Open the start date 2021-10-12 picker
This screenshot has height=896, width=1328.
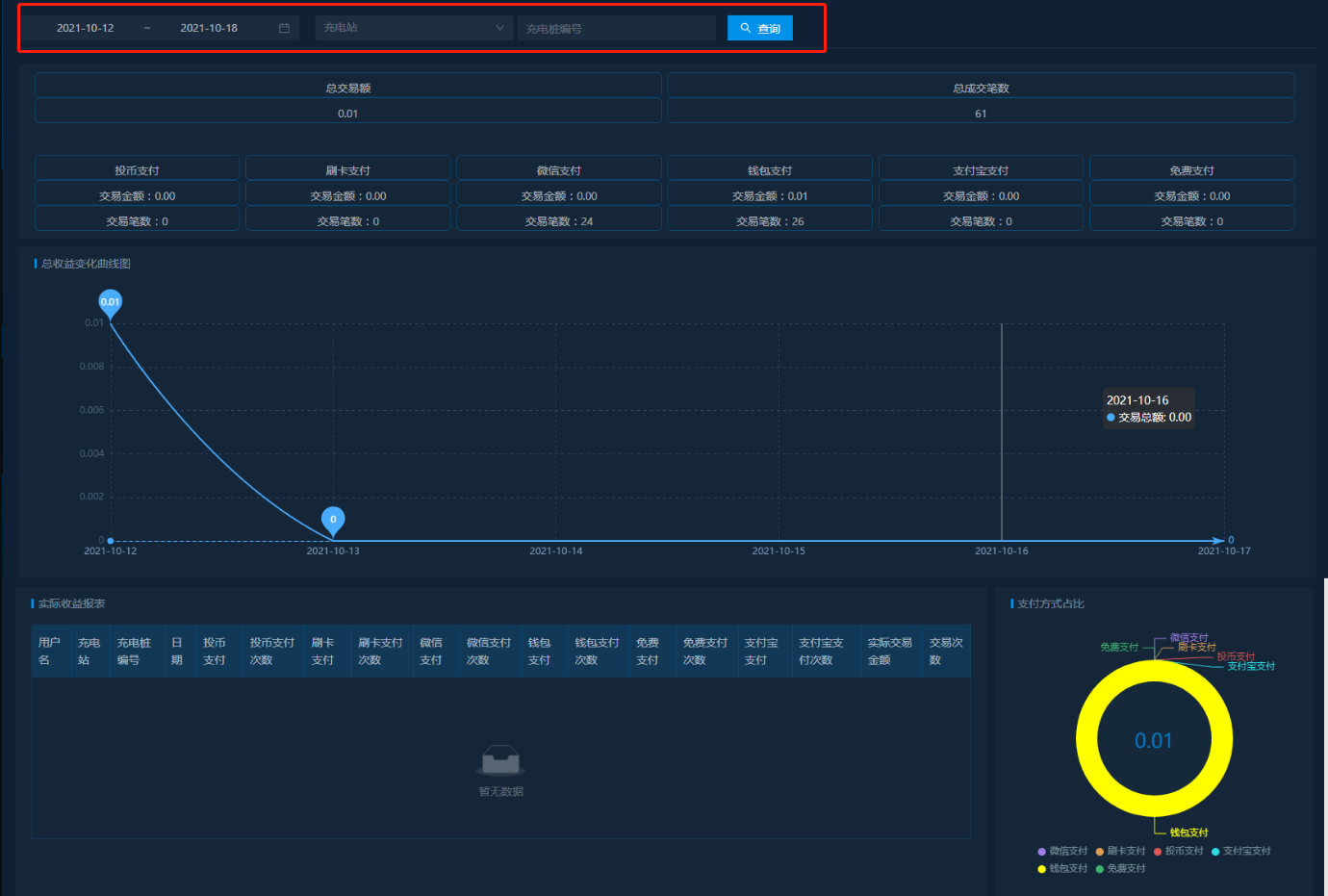86,28
